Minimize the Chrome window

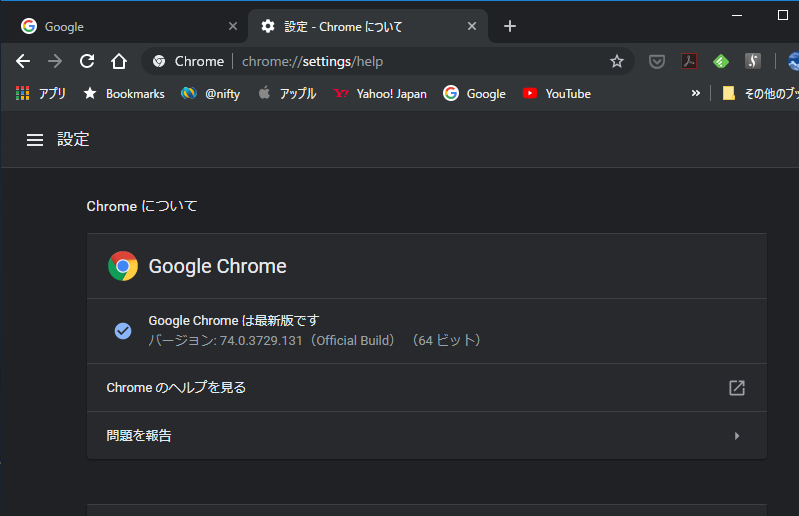click(x=737, y=15)
